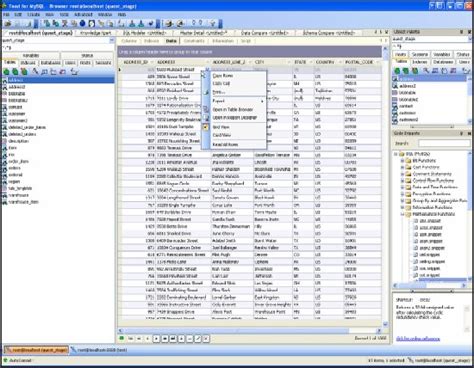Click the data grid vertical scrollbar down arrow
Screen dimensions: 474x368
click(x=385, y=324)
